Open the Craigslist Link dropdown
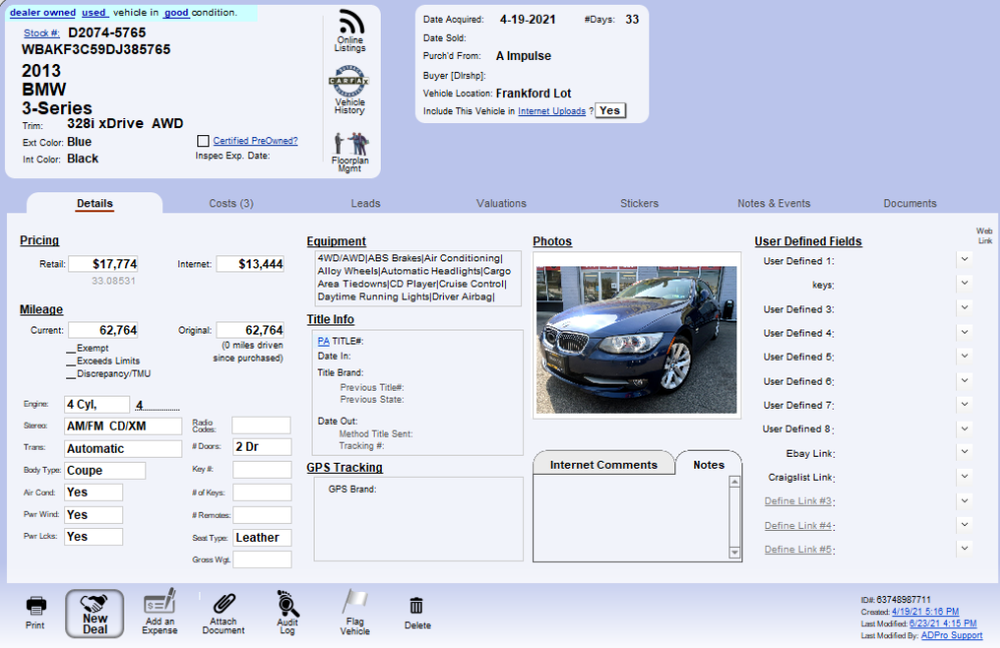The image size is (1000, 648). click(965, 476)
